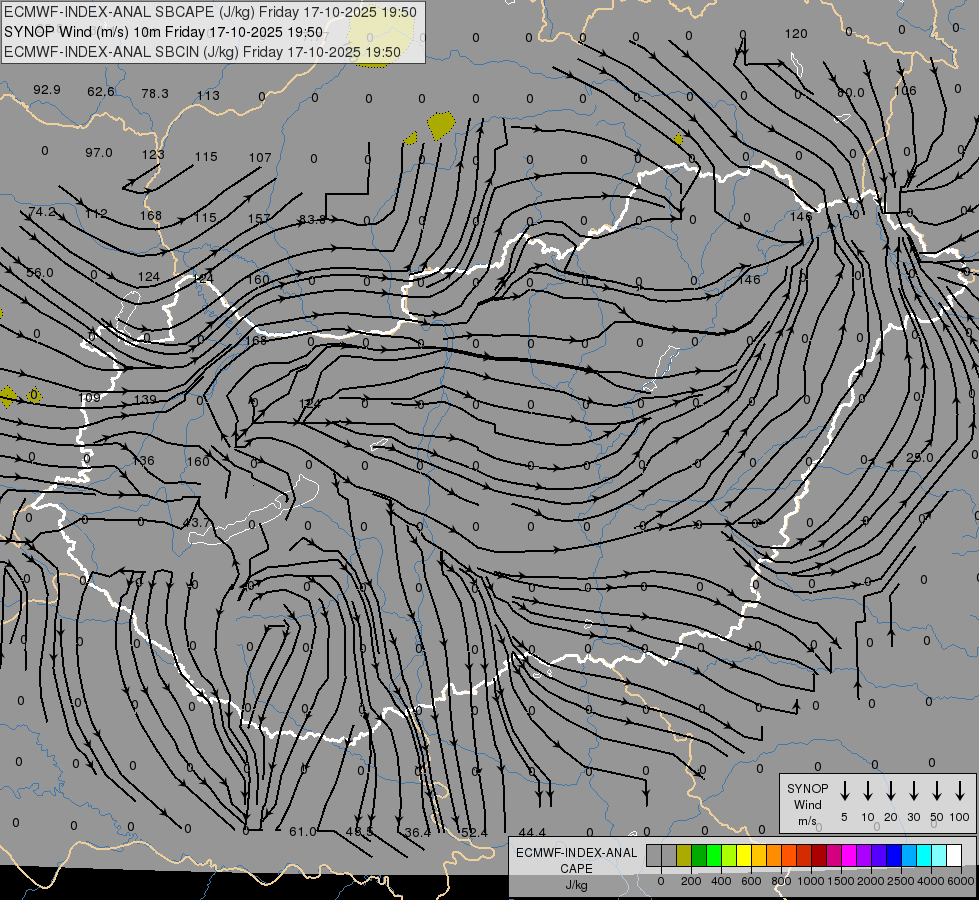Click the 2500 tick label in the CAPE legend

tap(901, 881)
